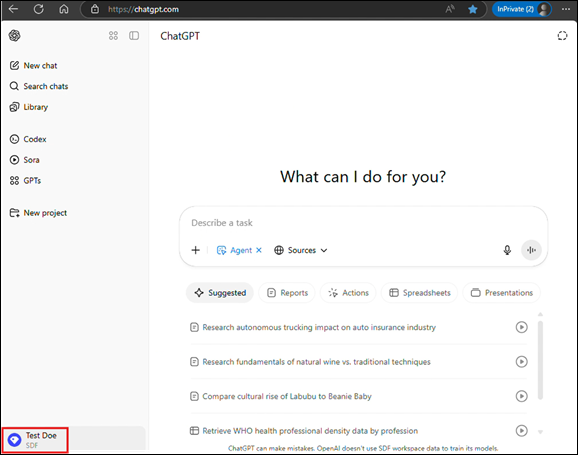
Task: Click the plus attach button in composer
Action: [195, 250]
